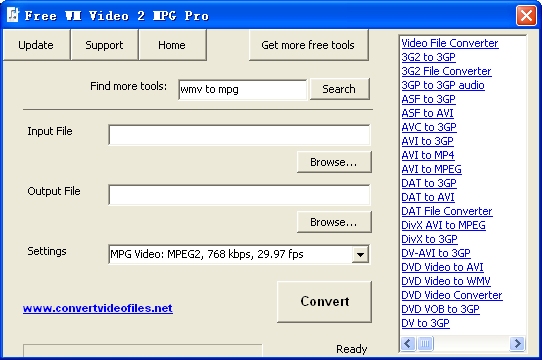This screenshot has height=360, width=542.
Task: Open the Settings dropdown arrow
Action: click(360, 255)
